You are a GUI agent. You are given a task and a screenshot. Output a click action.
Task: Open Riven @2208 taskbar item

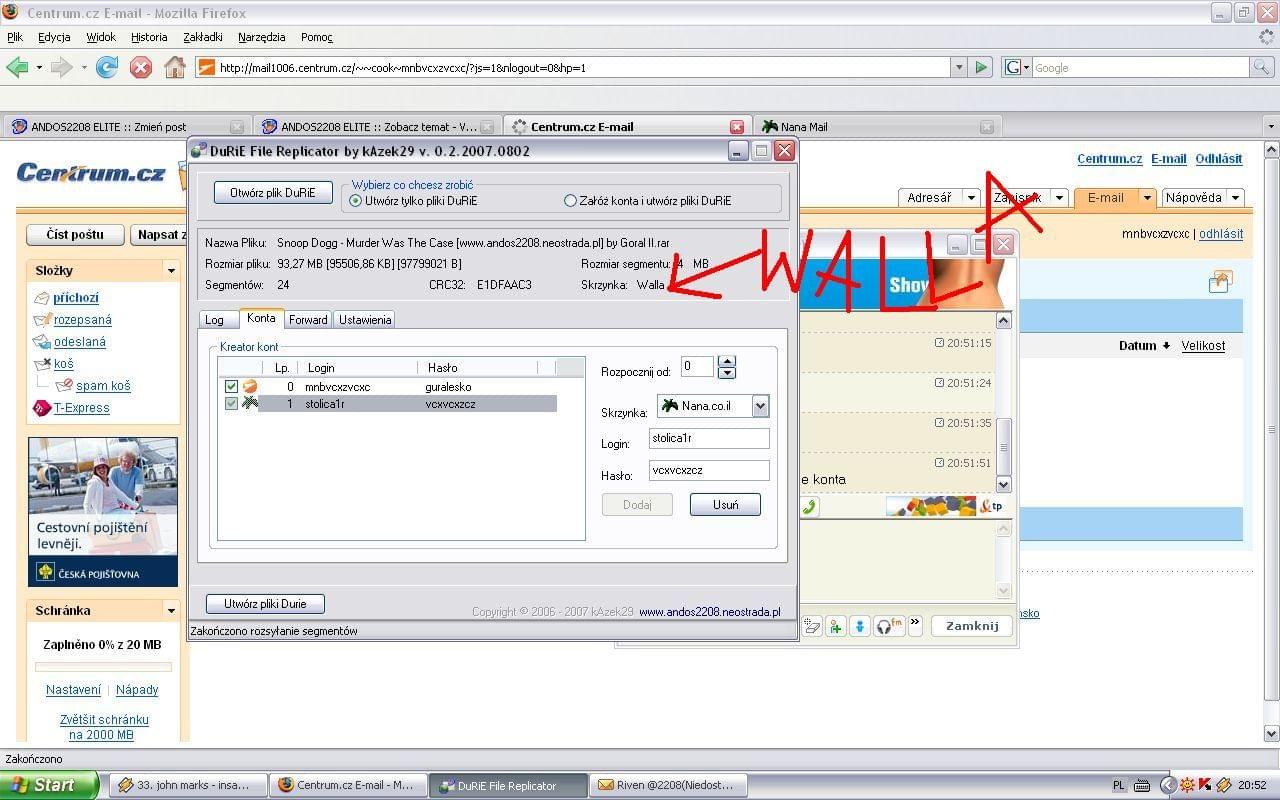(x=667, y=785)
